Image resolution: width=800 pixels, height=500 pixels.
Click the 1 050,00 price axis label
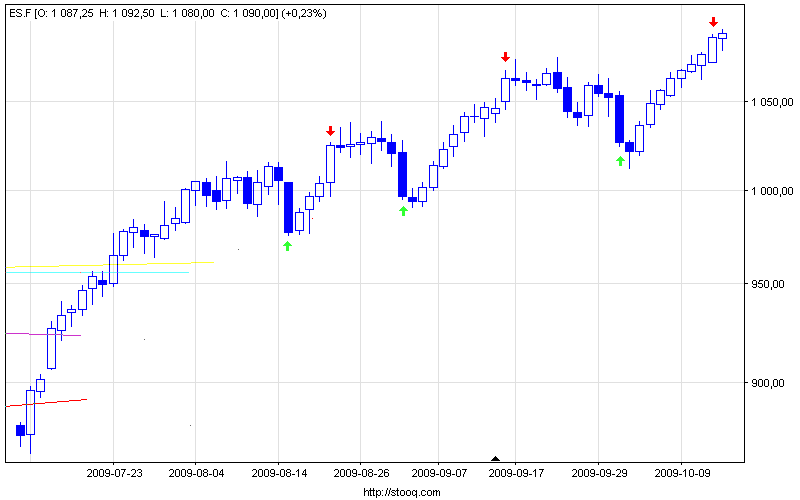pos(772,102)
